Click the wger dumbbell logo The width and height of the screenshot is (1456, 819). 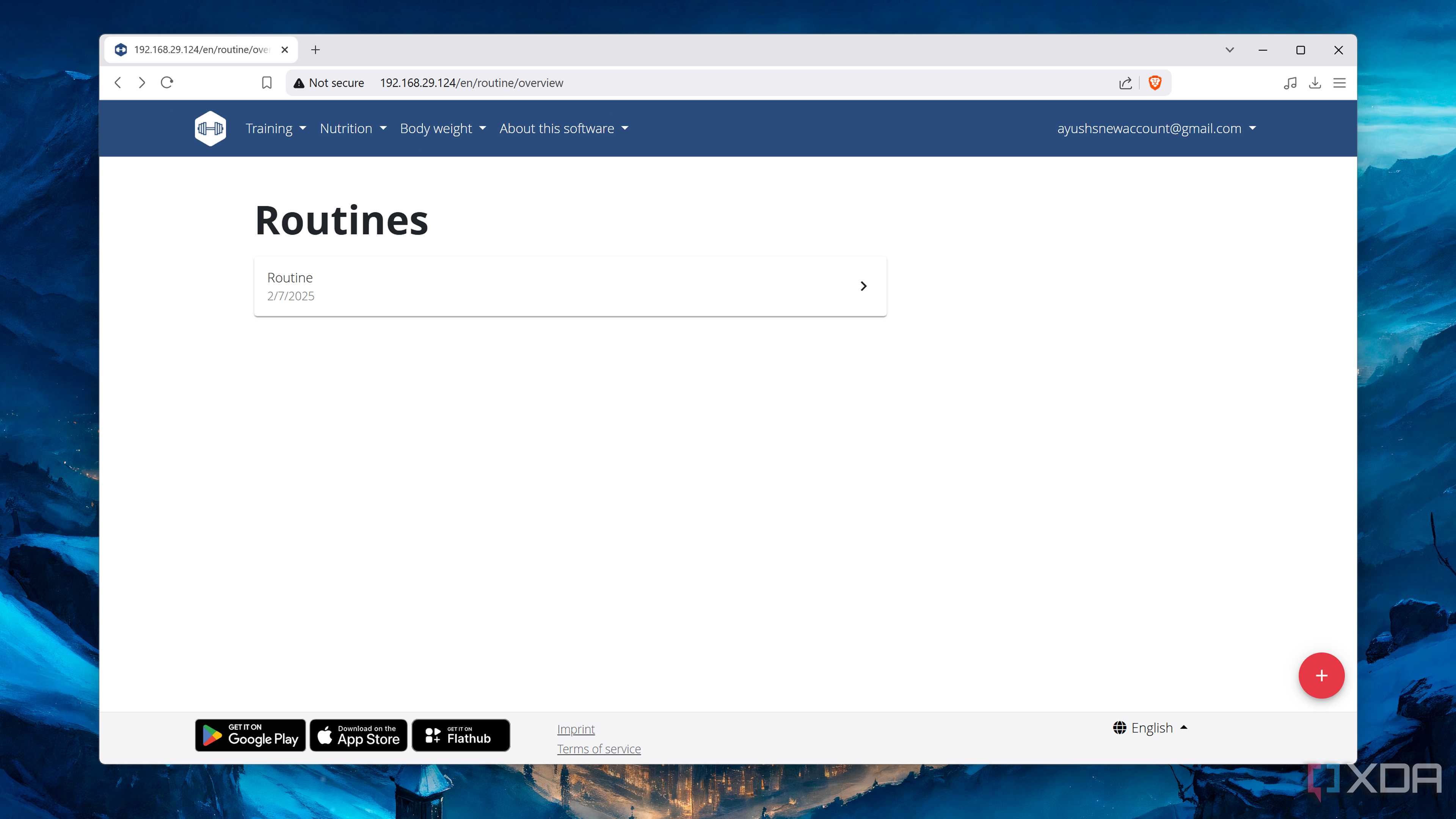[210, 128]
